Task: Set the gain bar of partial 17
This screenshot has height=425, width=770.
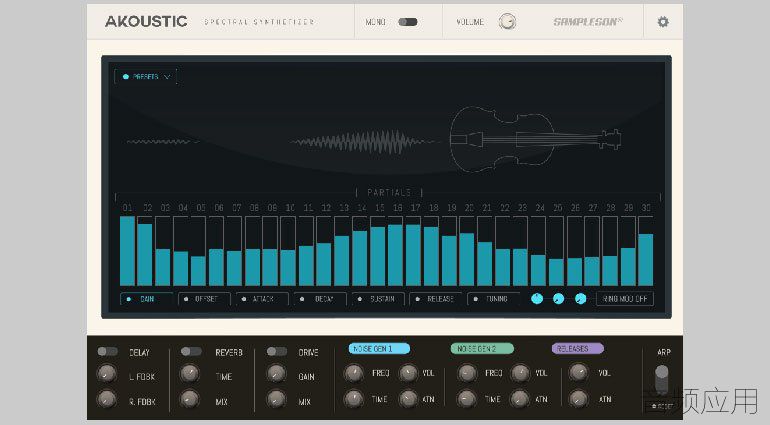Action: coord(413,251)
